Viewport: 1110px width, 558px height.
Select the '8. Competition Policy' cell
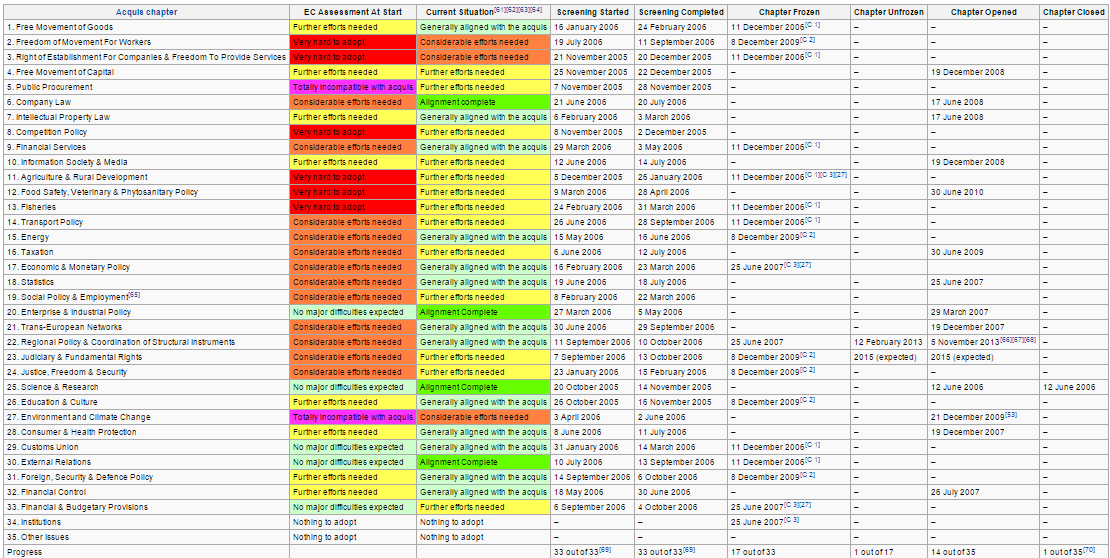[x=147, y=132]
